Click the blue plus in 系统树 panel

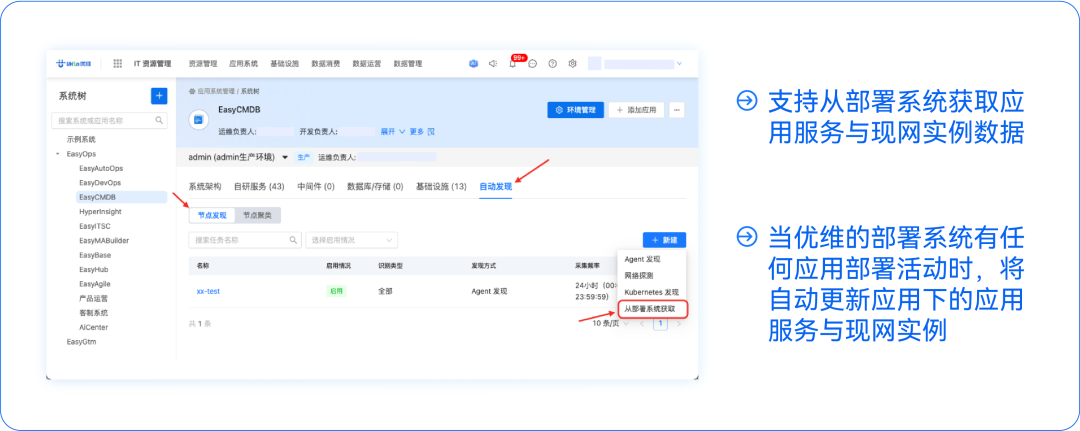point(159,96)
